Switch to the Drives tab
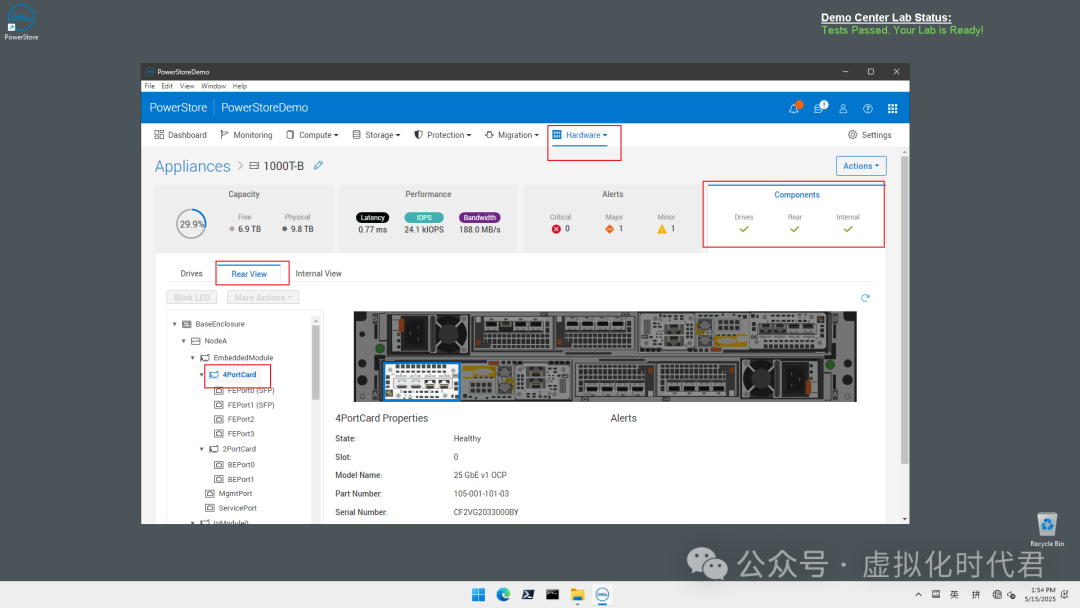Screen dimensions: 1080x608 (x=191, y=273)
